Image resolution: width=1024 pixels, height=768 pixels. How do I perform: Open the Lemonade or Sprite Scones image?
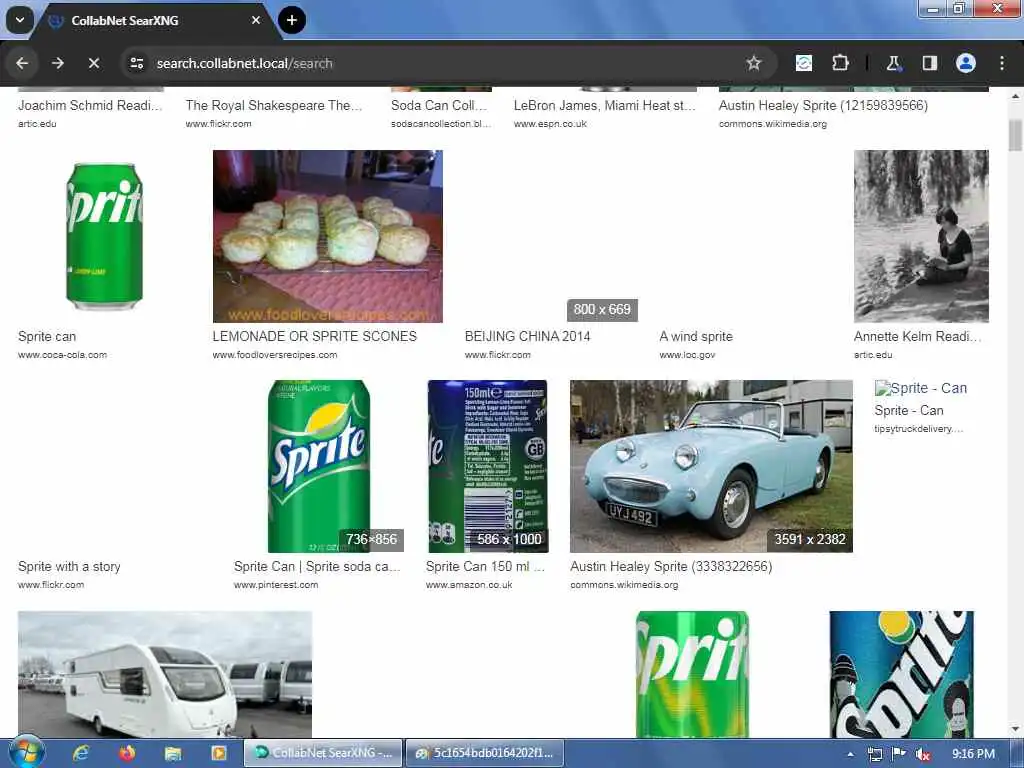coord(328,236)
